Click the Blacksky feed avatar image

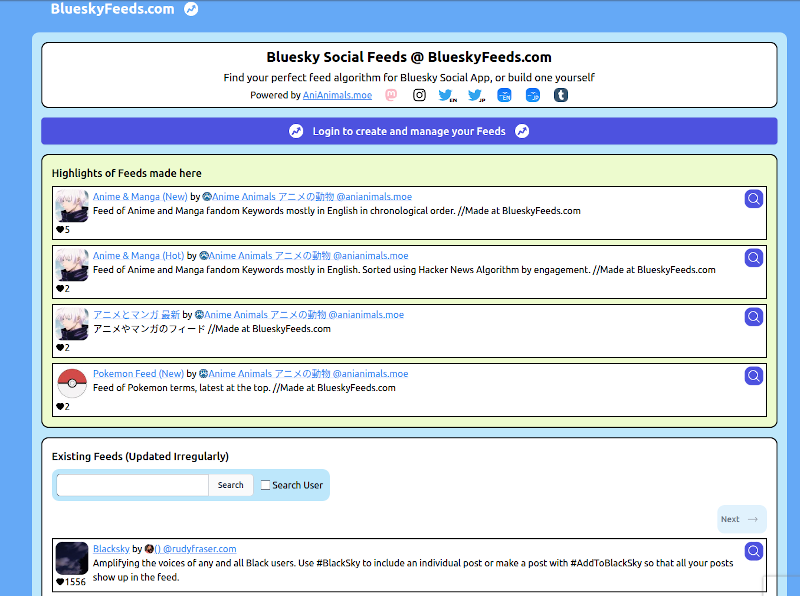click(x=72, y=558)
